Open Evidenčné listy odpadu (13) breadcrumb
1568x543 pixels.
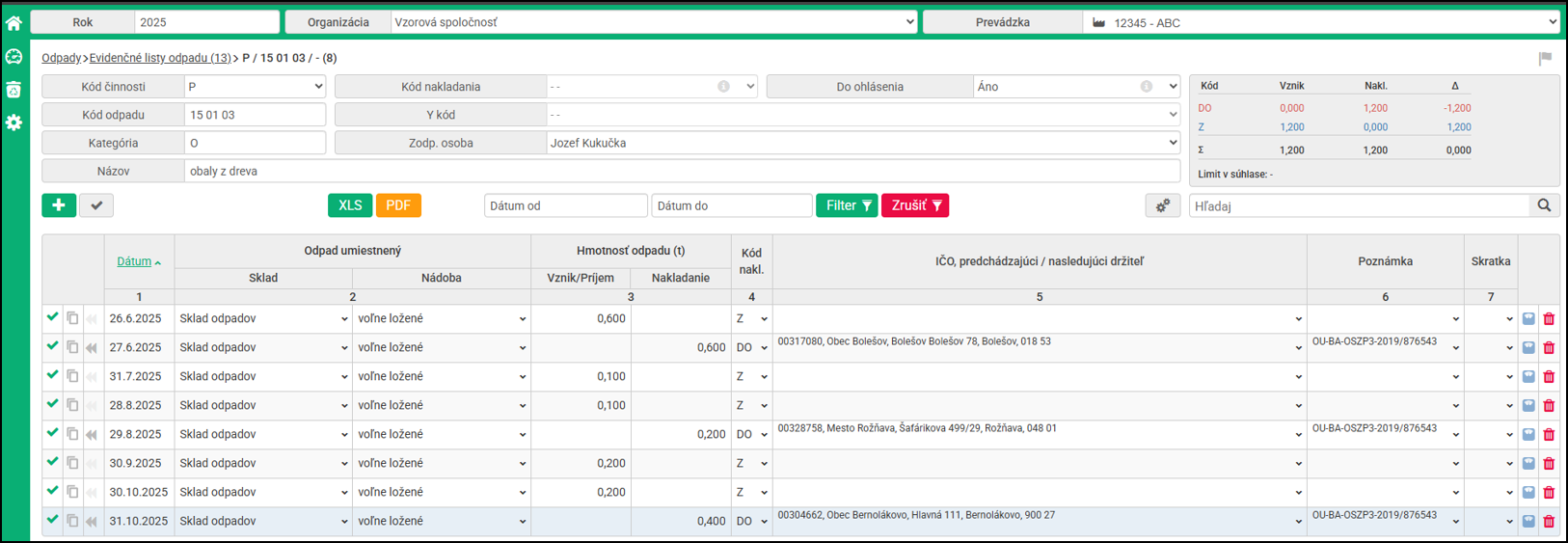(160, 58)
